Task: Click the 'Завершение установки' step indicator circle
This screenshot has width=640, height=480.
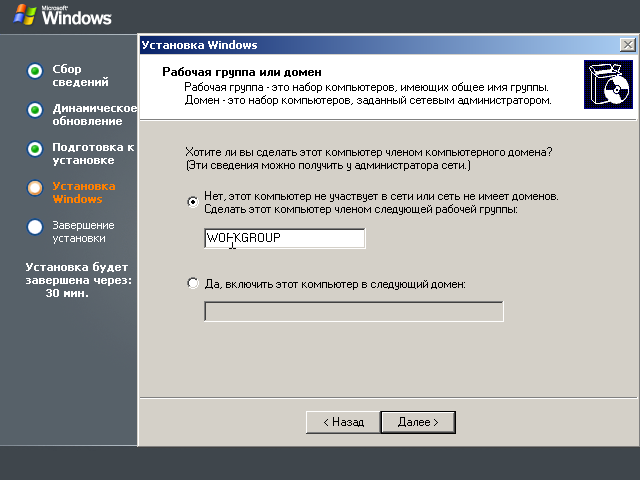Action: tap(35, 227)
